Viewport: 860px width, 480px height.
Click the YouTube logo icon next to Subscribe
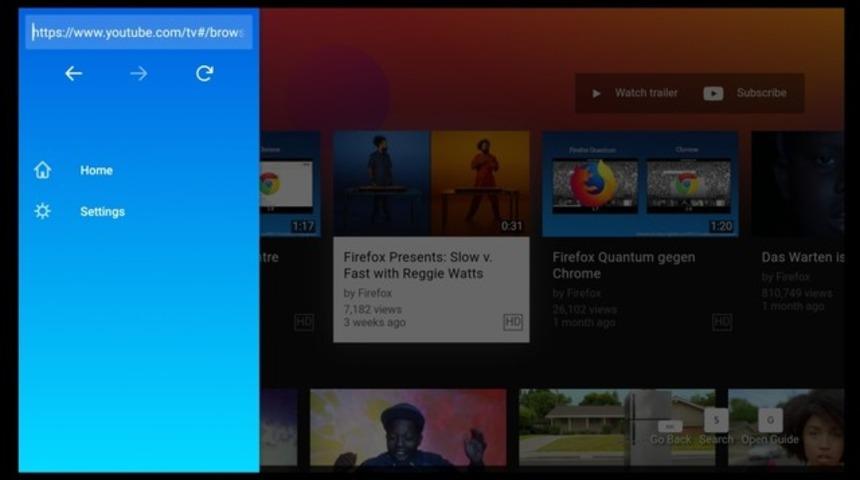(713, 93)
